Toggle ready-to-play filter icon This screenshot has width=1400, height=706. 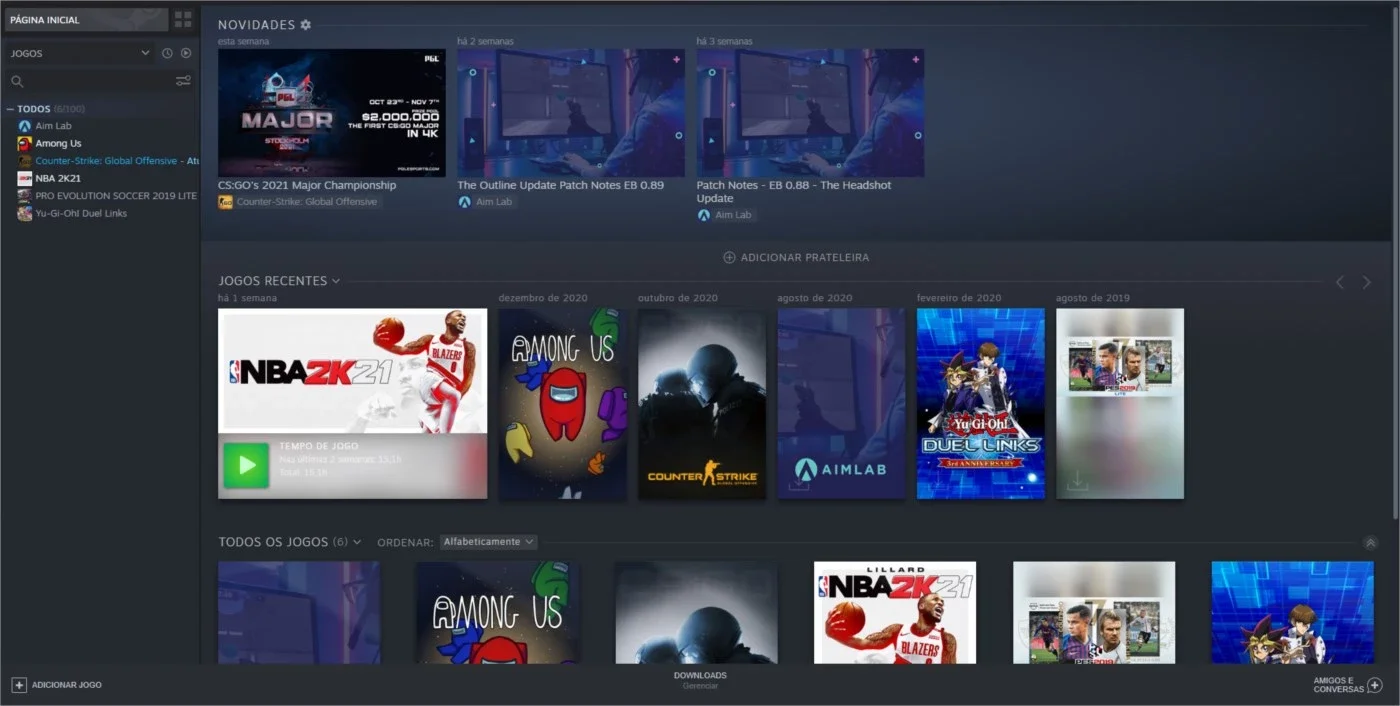click(186, 53)
